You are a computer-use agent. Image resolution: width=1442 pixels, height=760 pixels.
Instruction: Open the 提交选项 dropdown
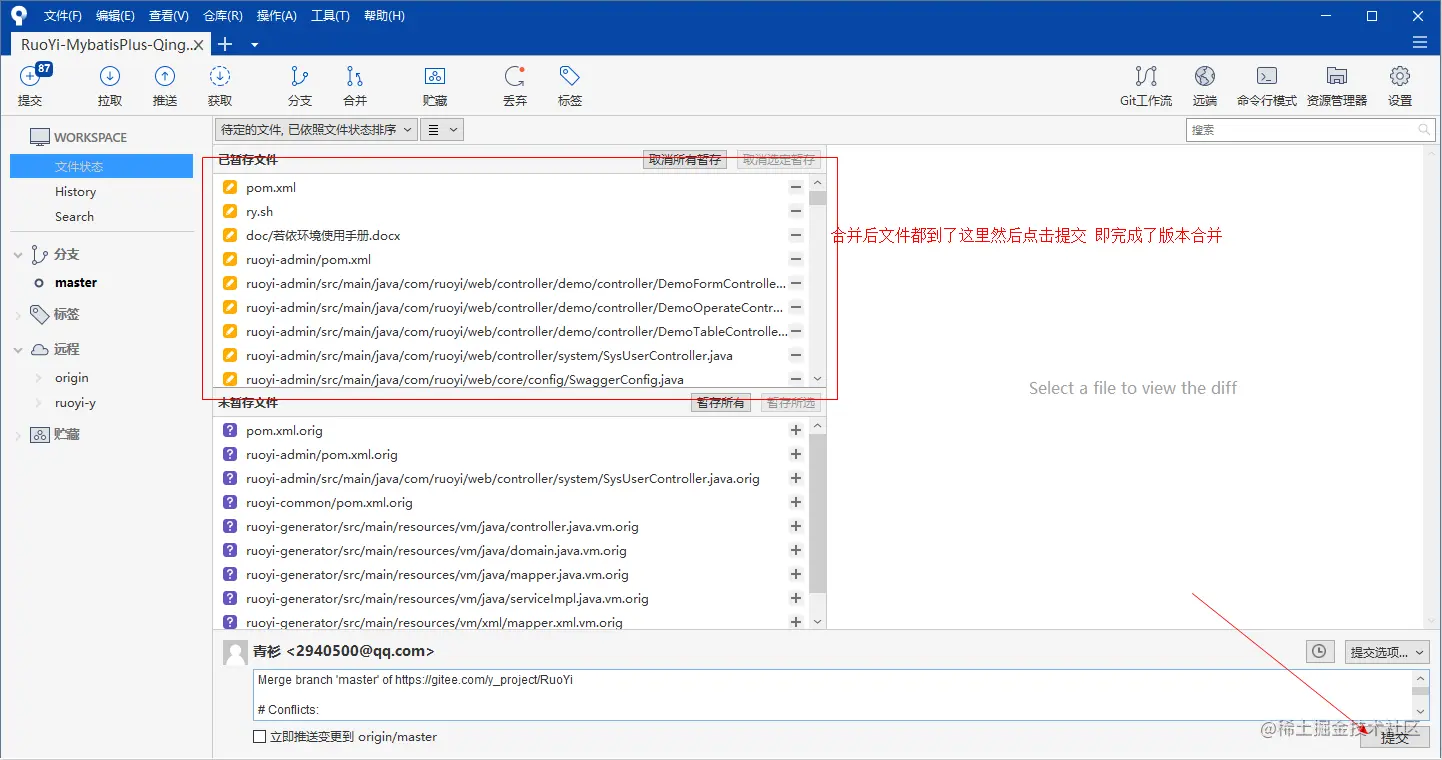[x=1387, y=652]
